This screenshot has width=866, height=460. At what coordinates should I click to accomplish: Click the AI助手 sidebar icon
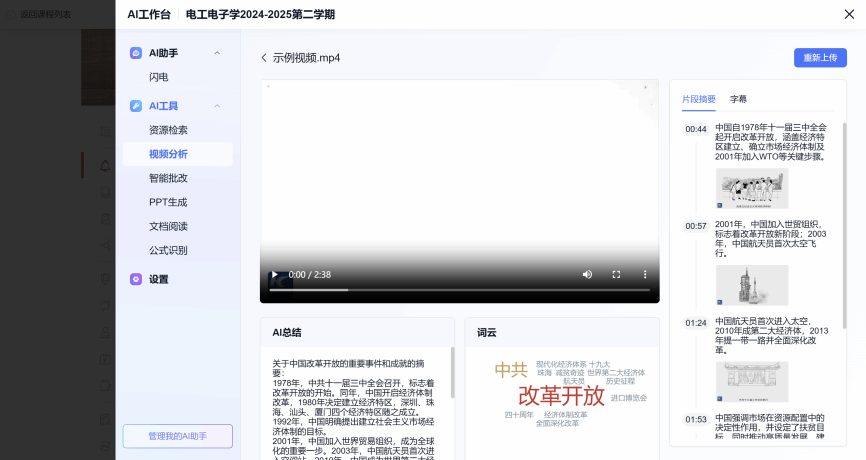tap(136, 53)
